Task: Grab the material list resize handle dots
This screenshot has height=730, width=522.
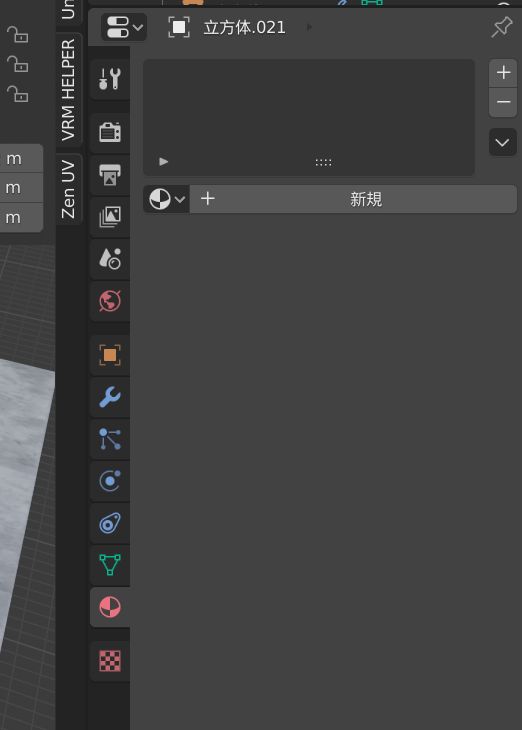Action: (x=323, y=162)
